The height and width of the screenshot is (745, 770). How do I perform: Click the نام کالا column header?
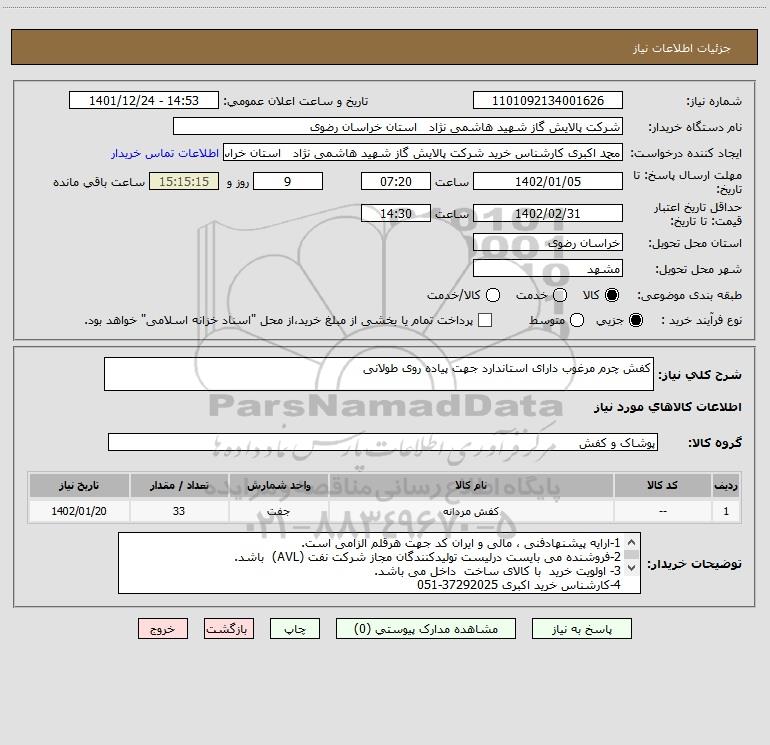tap(471, 486)
